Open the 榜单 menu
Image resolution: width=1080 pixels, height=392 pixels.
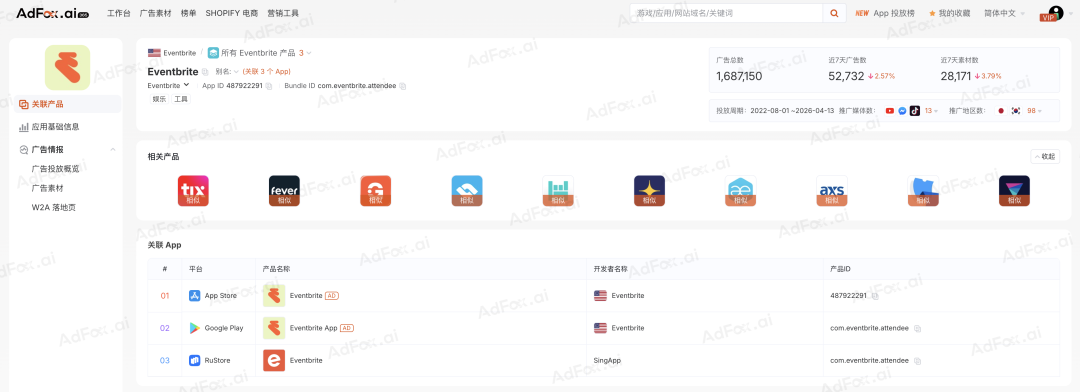[189, 13]
